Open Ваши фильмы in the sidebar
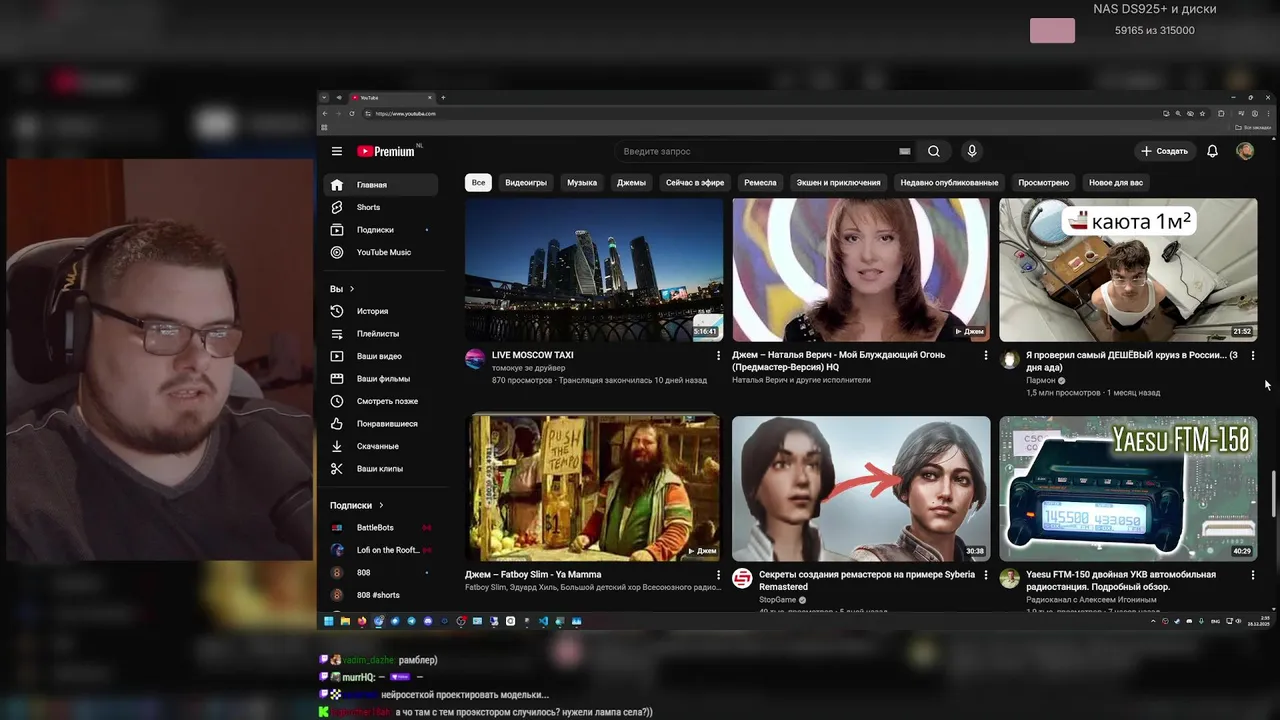Screen dimensions: 1280x720 (x=381, y=379)
